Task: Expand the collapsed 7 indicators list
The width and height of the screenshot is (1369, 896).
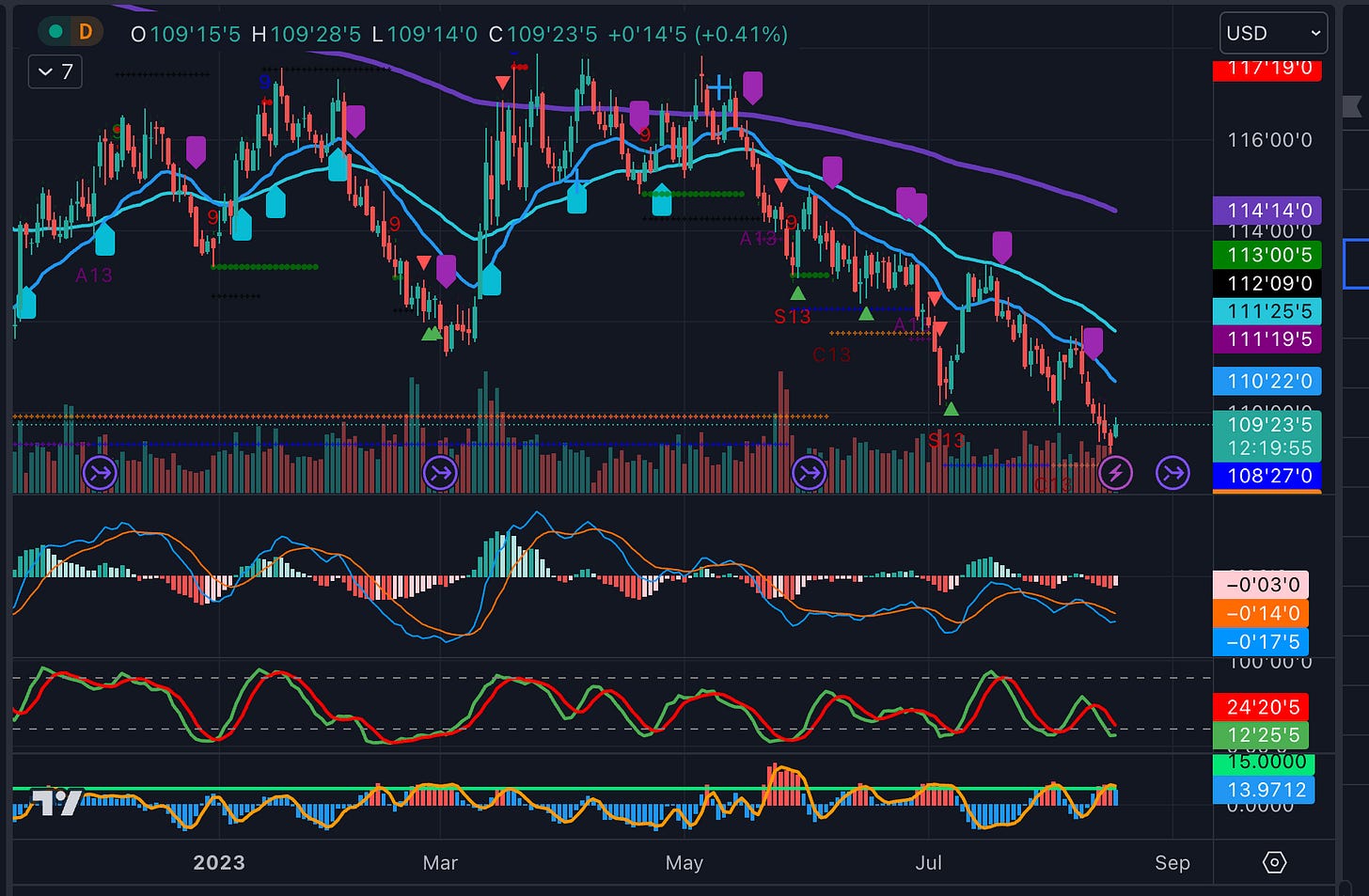Action: [x=55, y=71]
